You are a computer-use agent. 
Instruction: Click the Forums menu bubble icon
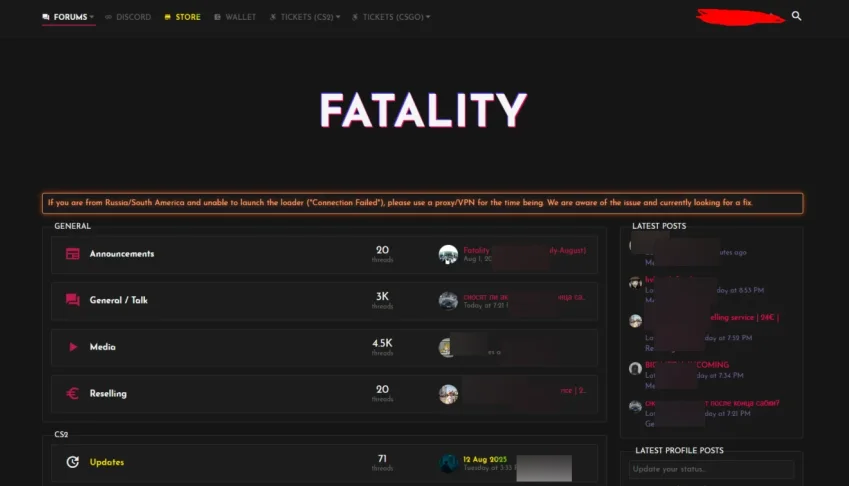coord(46,17)
